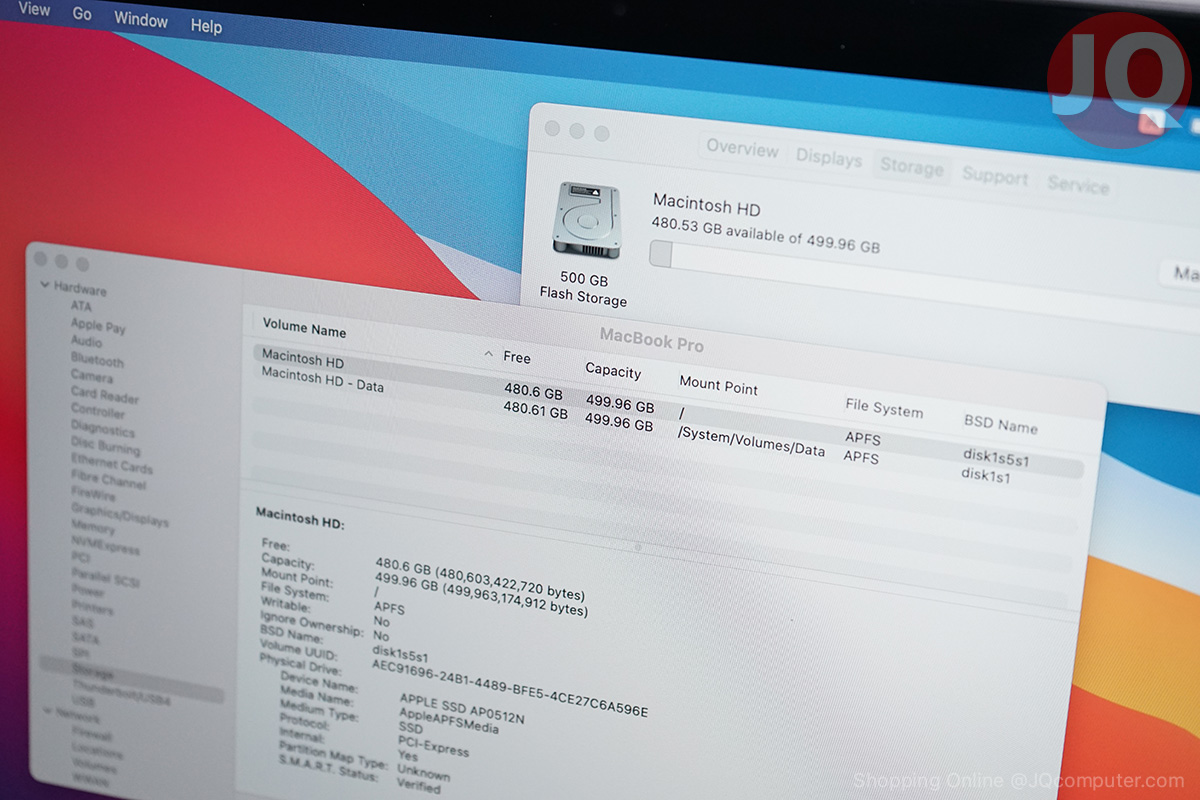Open the Go menu in the menu bar
1200x800 pixels.
(82, 14)
